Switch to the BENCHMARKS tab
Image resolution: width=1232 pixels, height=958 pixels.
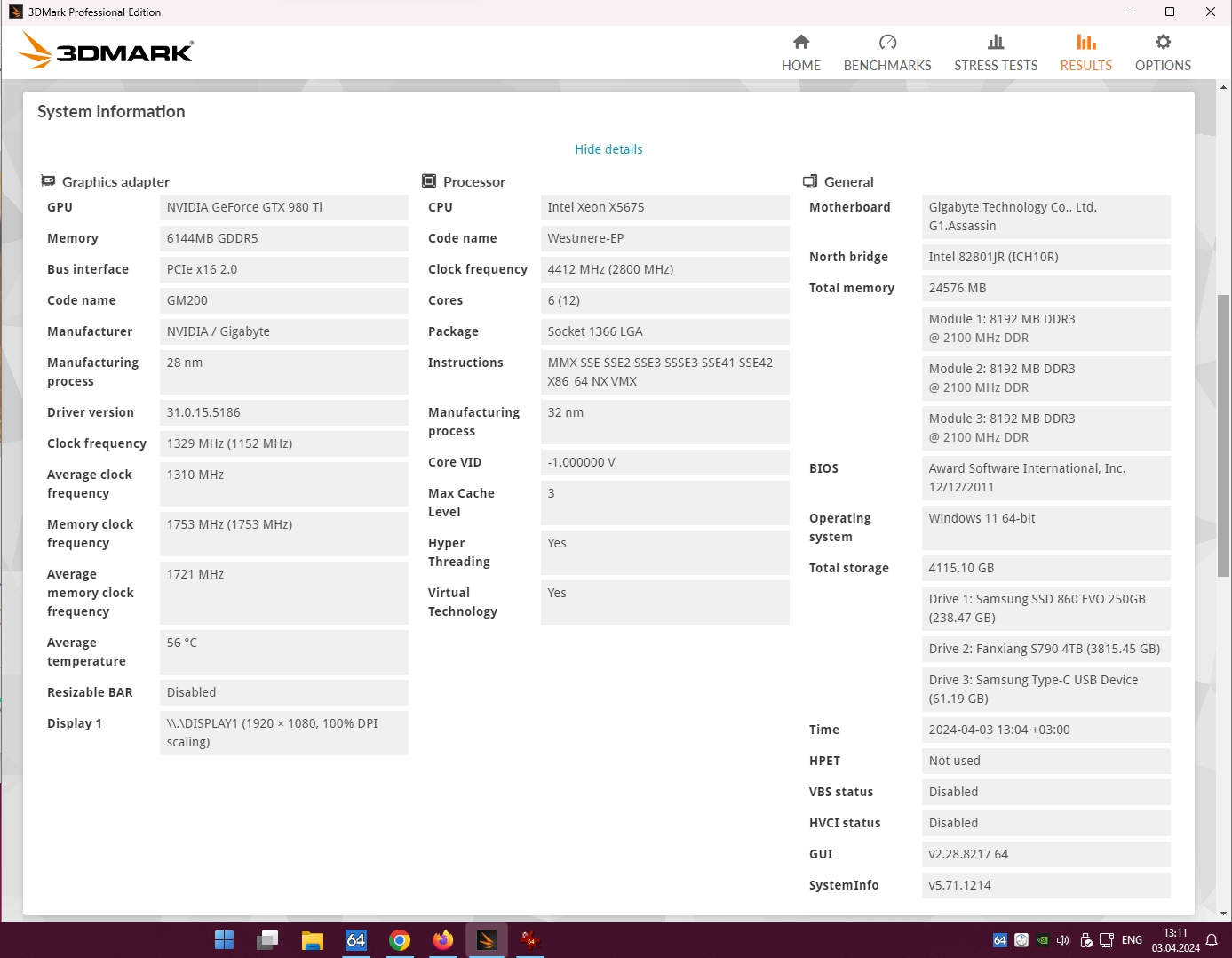887,53
